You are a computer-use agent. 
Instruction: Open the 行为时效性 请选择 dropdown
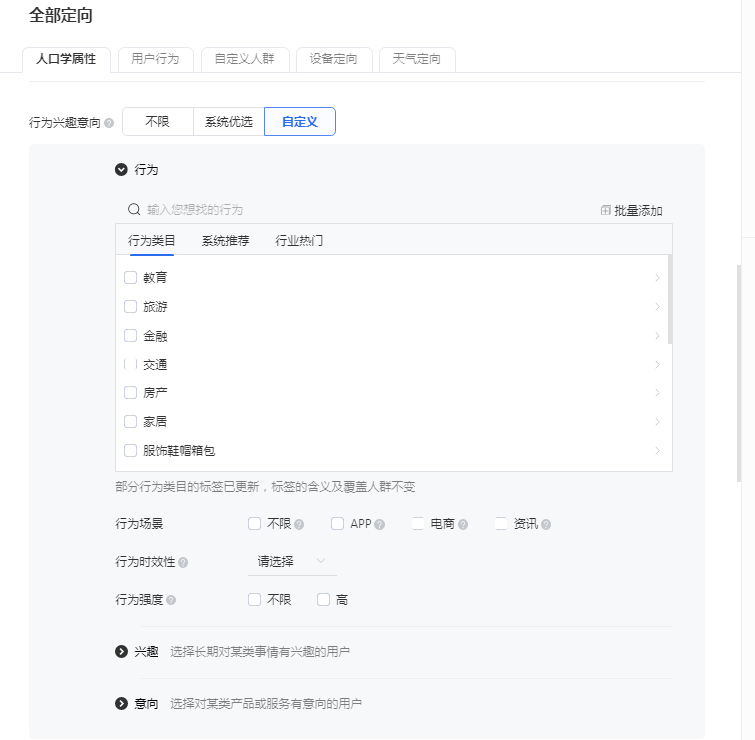coord(291,562)
